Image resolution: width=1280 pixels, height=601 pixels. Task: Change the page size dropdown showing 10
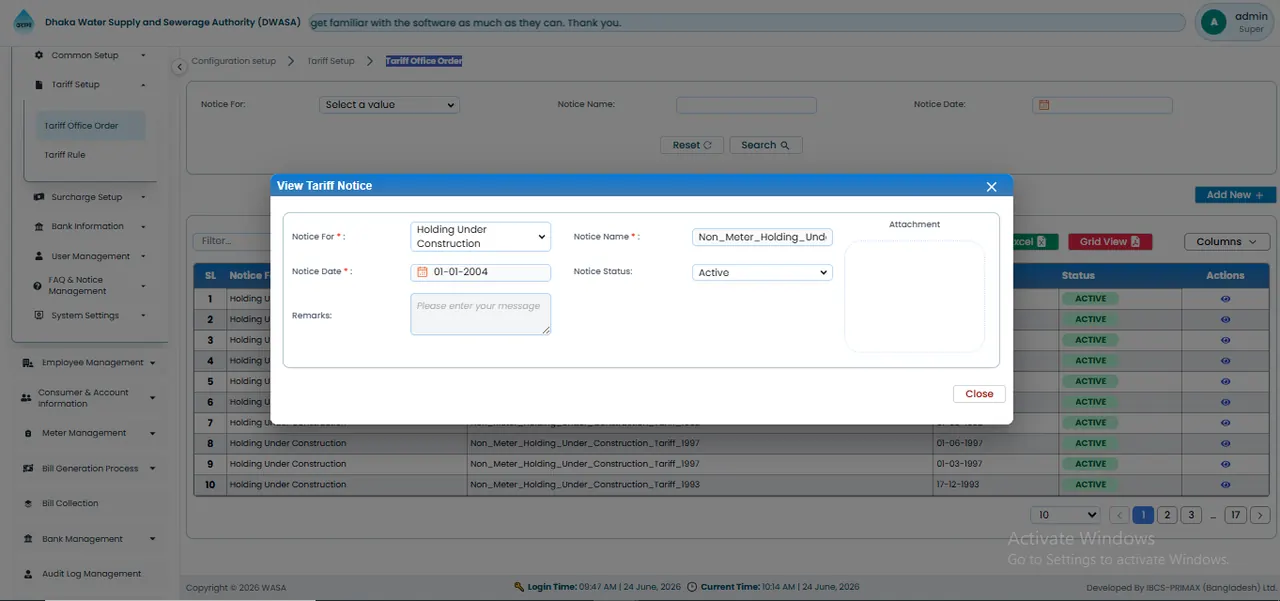[x=1067, y=515]
